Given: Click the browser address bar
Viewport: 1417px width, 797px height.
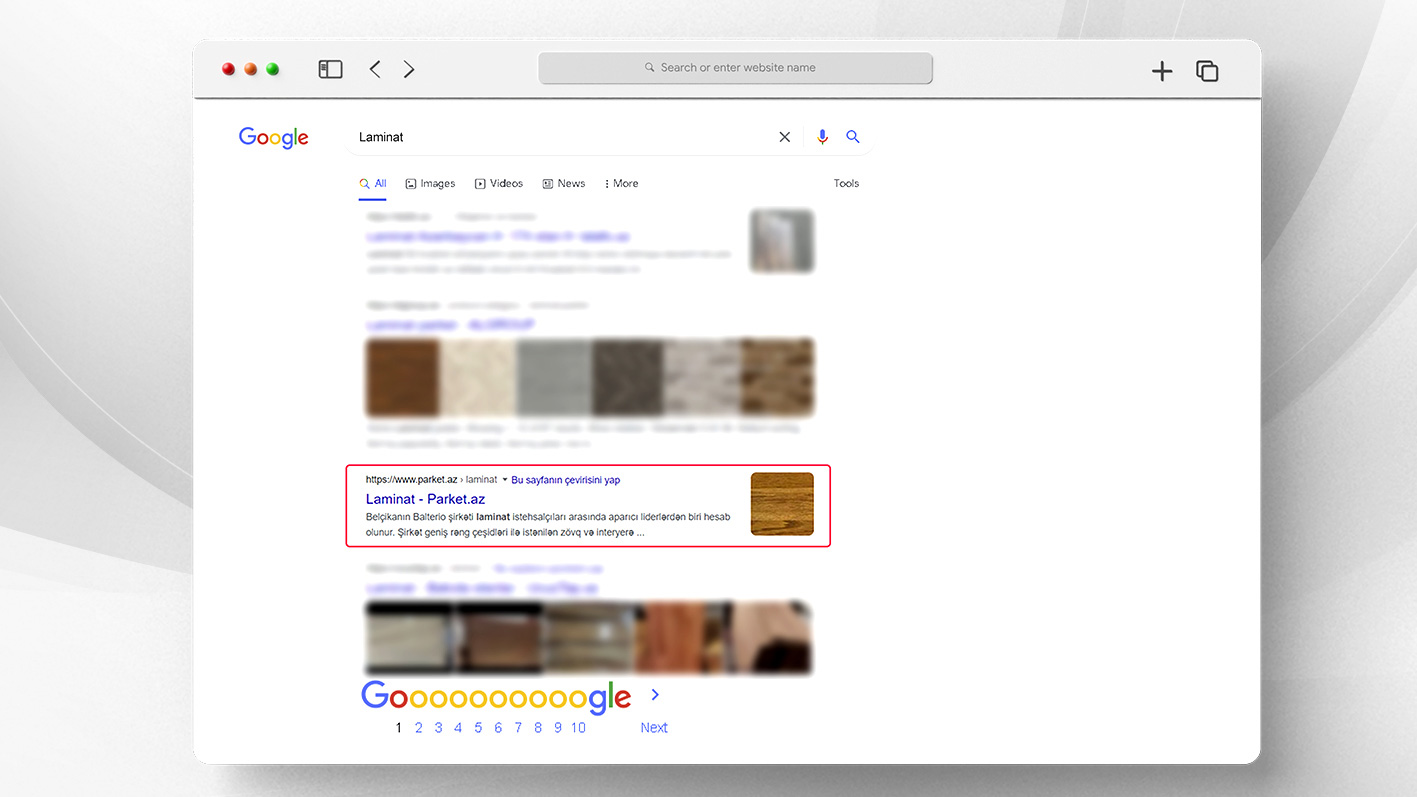Looking at the screenshot, I should coord(735,68).
